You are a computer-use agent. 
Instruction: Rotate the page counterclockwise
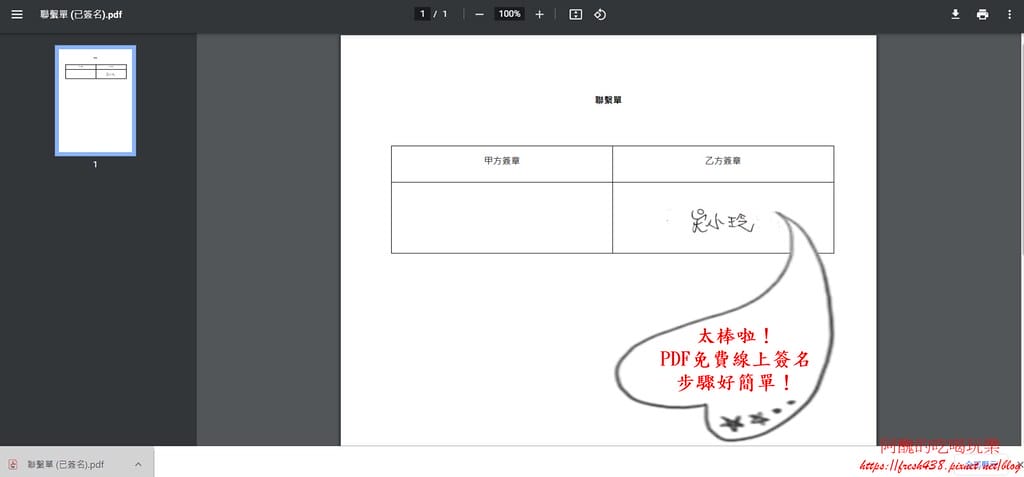[600, 14]
